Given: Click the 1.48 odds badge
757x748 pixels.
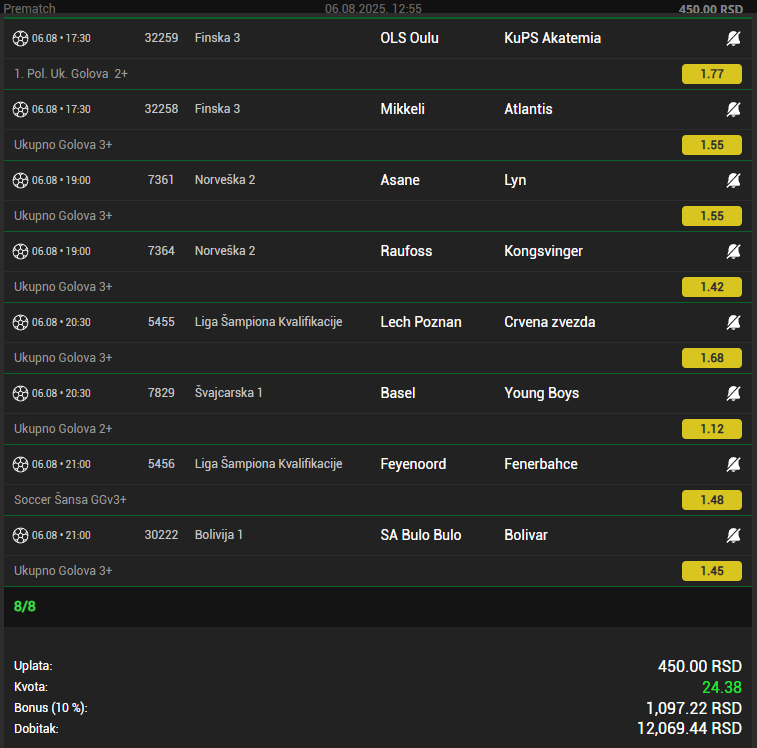Looking at the screenshot, I should pos(712,500).
